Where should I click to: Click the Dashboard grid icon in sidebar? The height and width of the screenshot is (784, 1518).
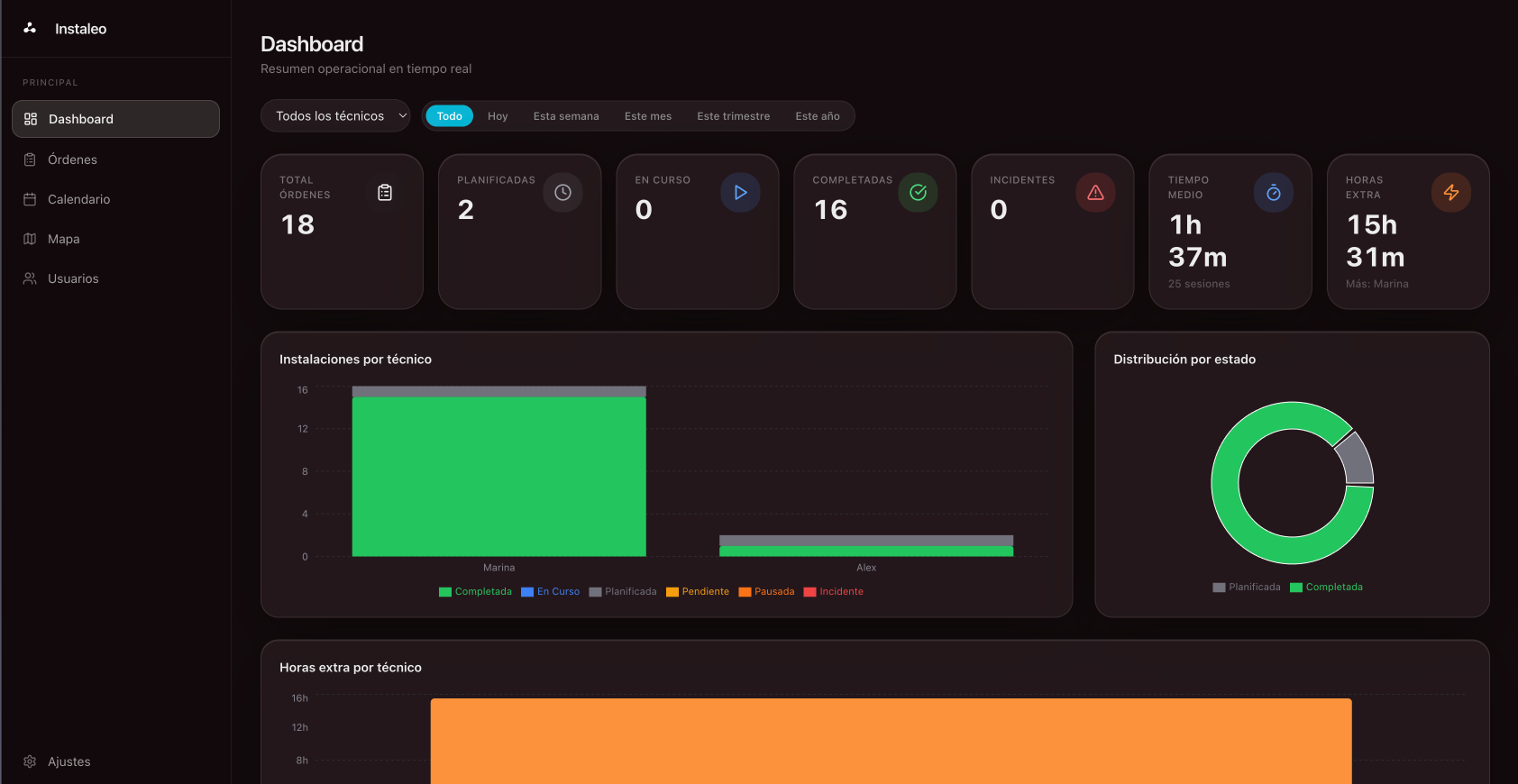point(31,119)
